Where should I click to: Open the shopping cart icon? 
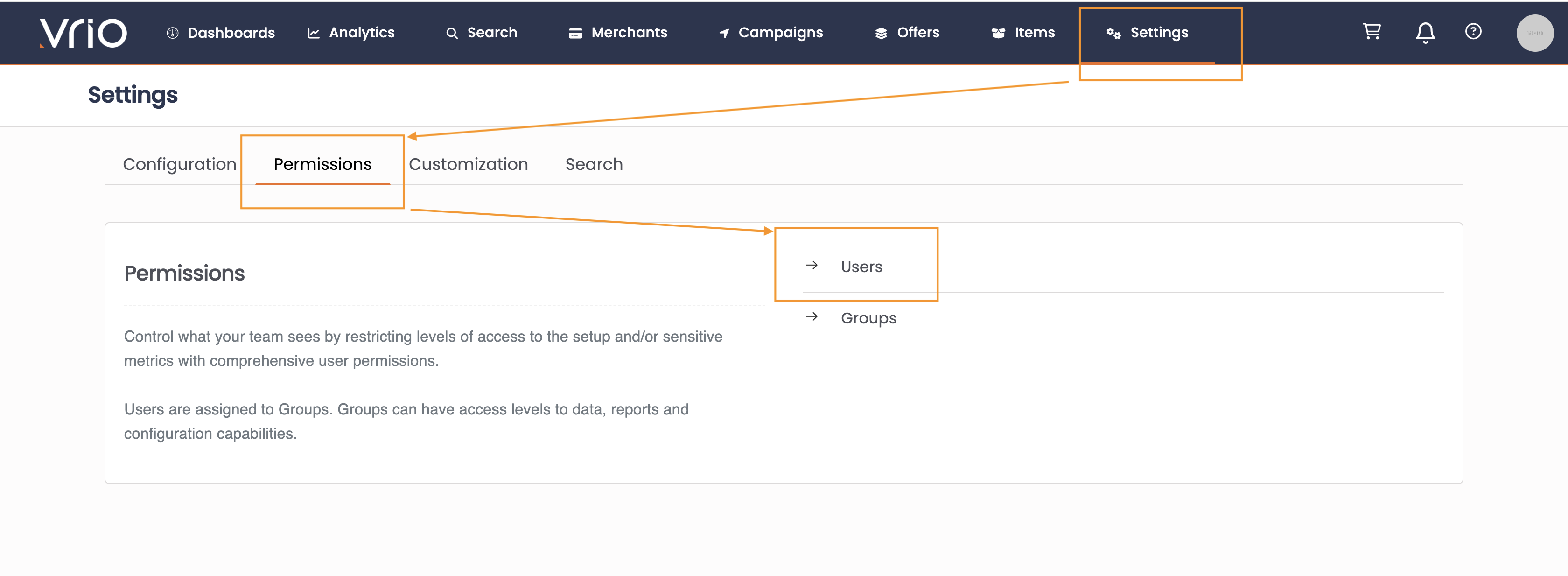pos(1372,31)
